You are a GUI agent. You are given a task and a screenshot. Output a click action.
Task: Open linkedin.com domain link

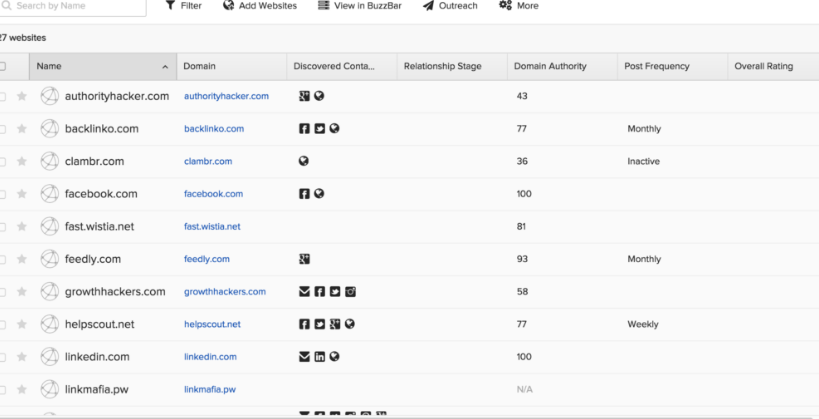pyautogui.click(x=210, y=357)
